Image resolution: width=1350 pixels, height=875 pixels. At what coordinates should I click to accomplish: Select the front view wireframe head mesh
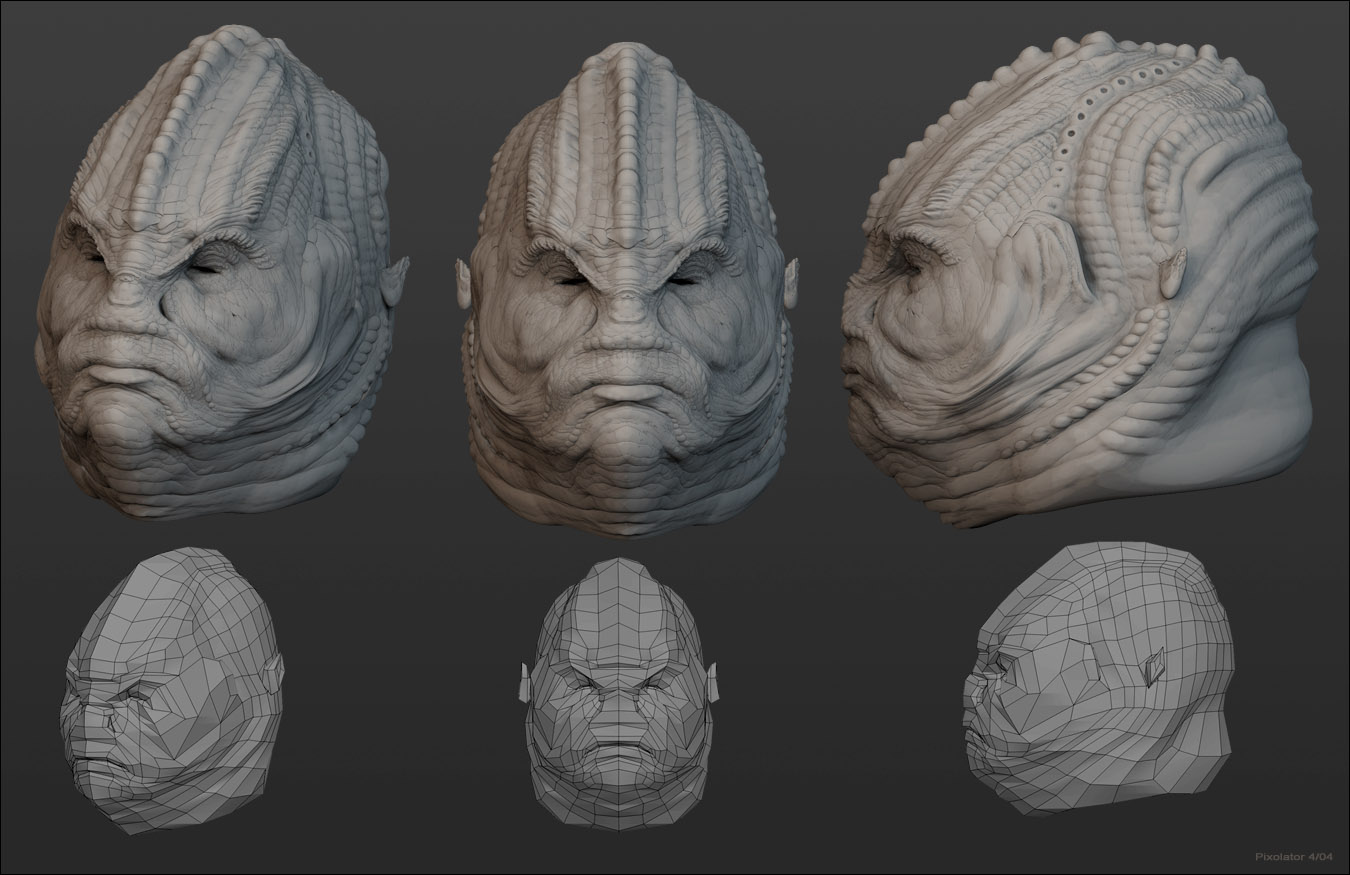click(x=620, y=690)
